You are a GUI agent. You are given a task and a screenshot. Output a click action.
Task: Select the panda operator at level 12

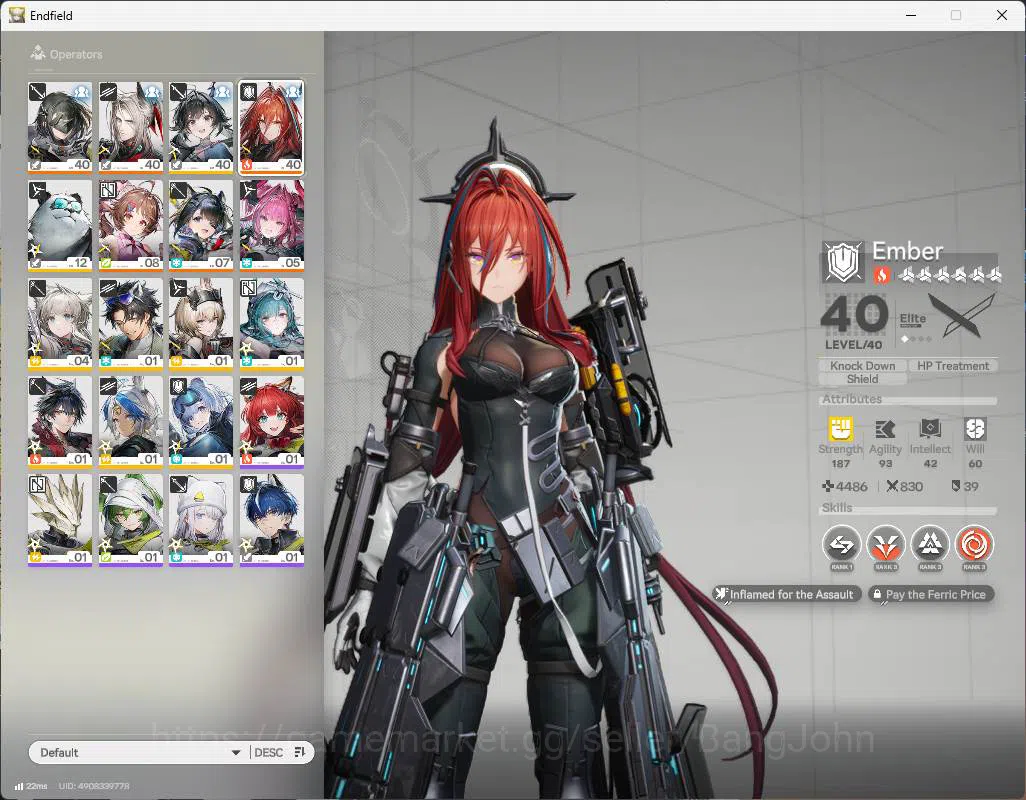coord(60,226)
